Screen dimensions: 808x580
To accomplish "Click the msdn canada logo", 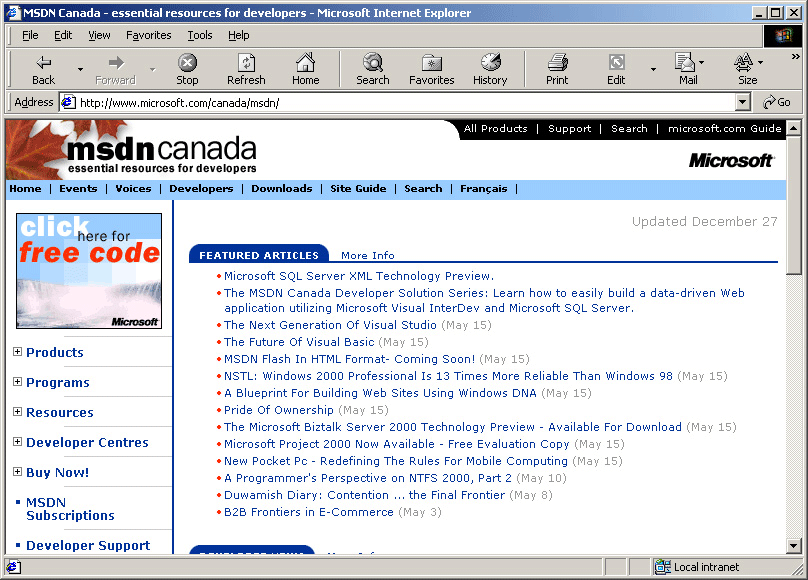I will 161,153.
